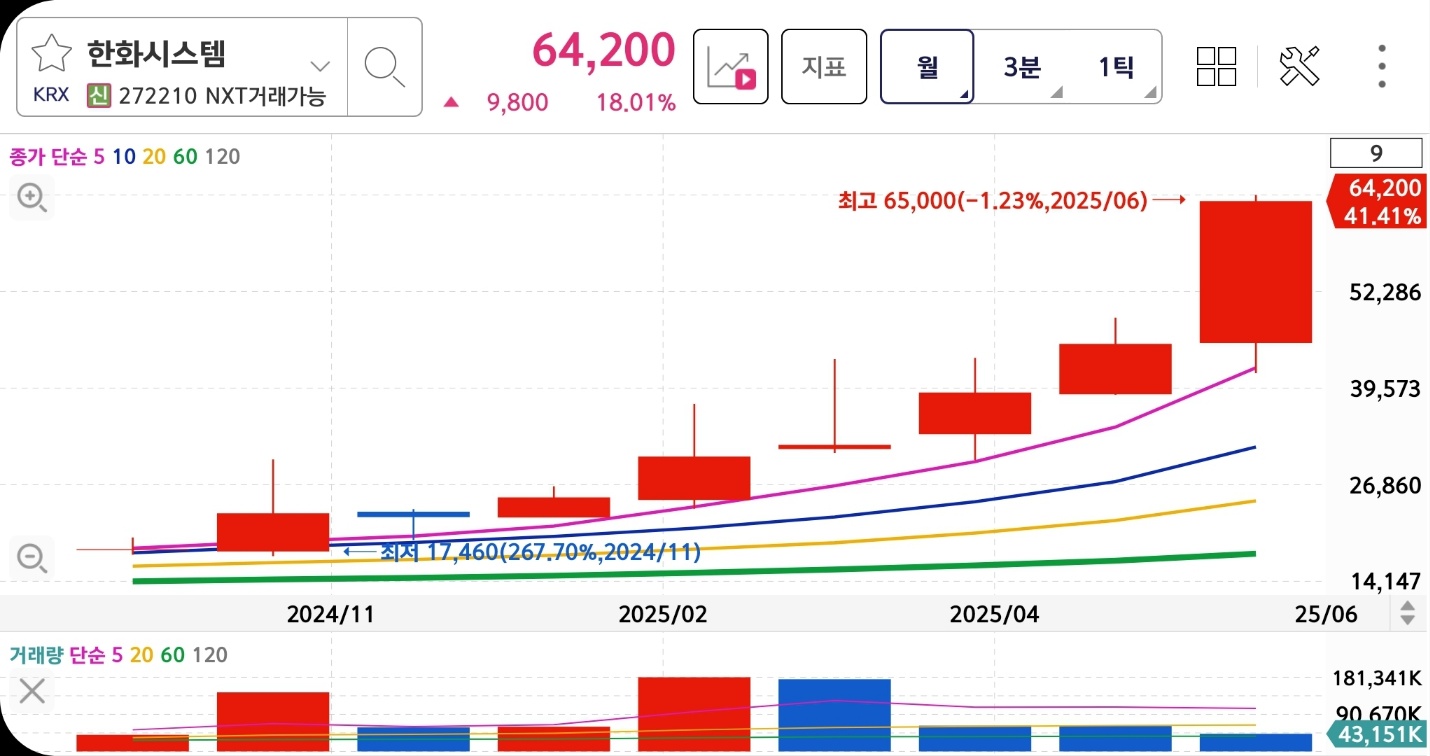Select the tallest red volume bar

[694, 714]
